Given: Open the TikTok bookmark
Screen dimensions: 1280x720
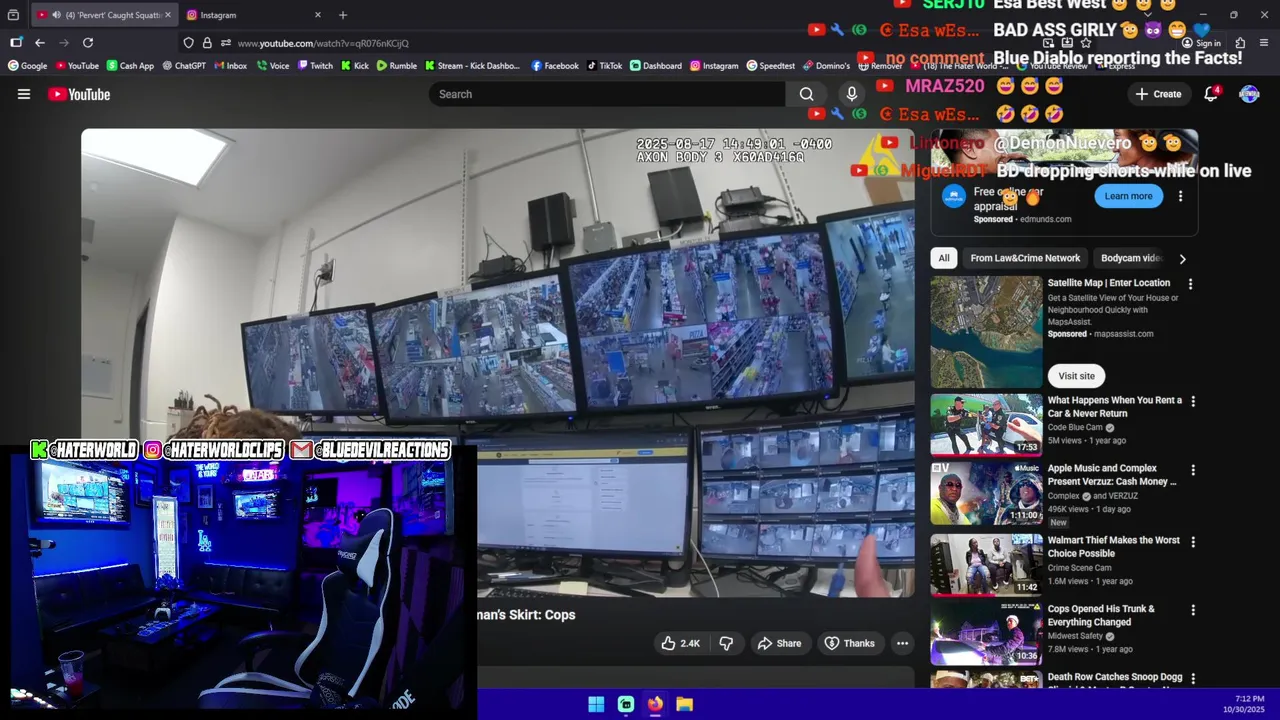Looking at the screenshot, I should coord(604,66).
